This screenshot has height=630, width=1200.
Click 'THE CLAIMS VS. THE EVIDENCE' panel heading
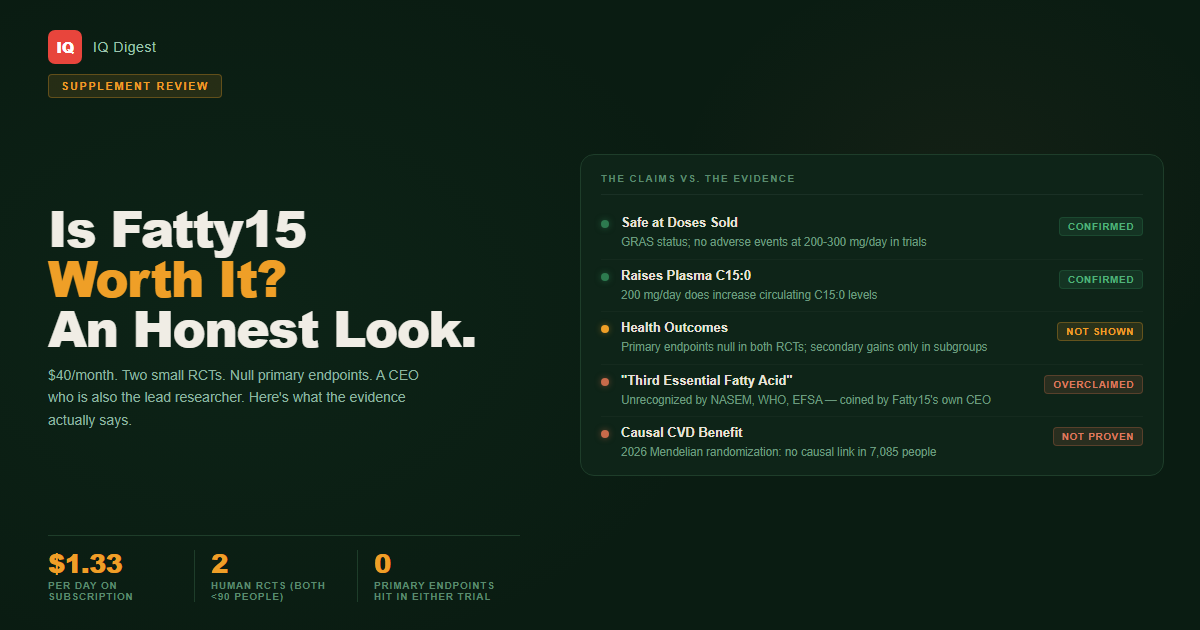click(x=698, y=179)
